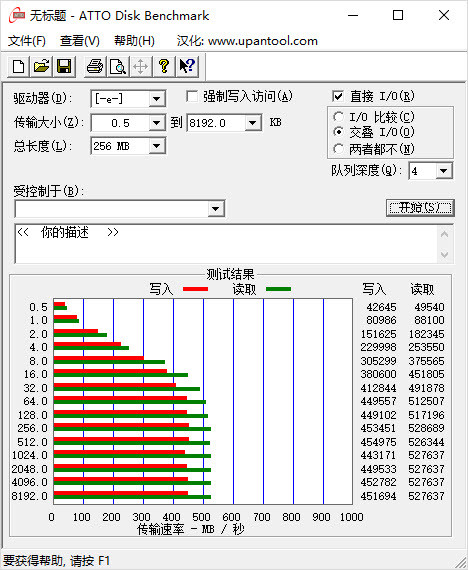Click the 汉化: www.upantool.com menu item
468x570 pixels.
pyautogui.click(x=247, y=41)
